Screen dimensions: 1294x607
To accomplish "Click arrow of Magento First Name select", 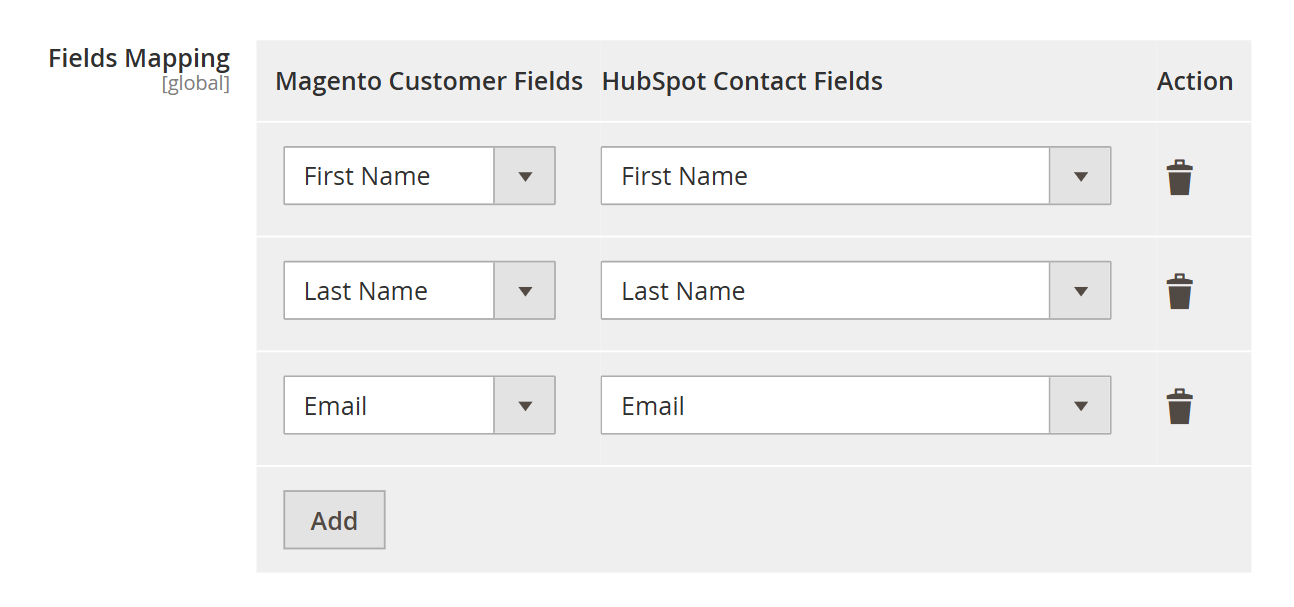I will pos(525,176).
